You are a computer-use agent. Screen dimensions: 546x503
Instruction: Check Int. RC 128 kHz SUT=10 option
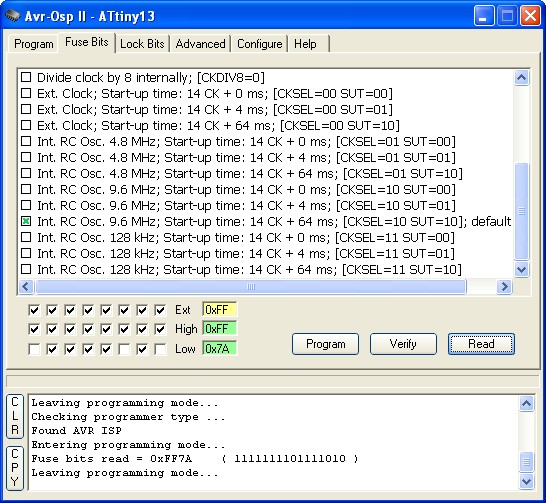(26, 269)
